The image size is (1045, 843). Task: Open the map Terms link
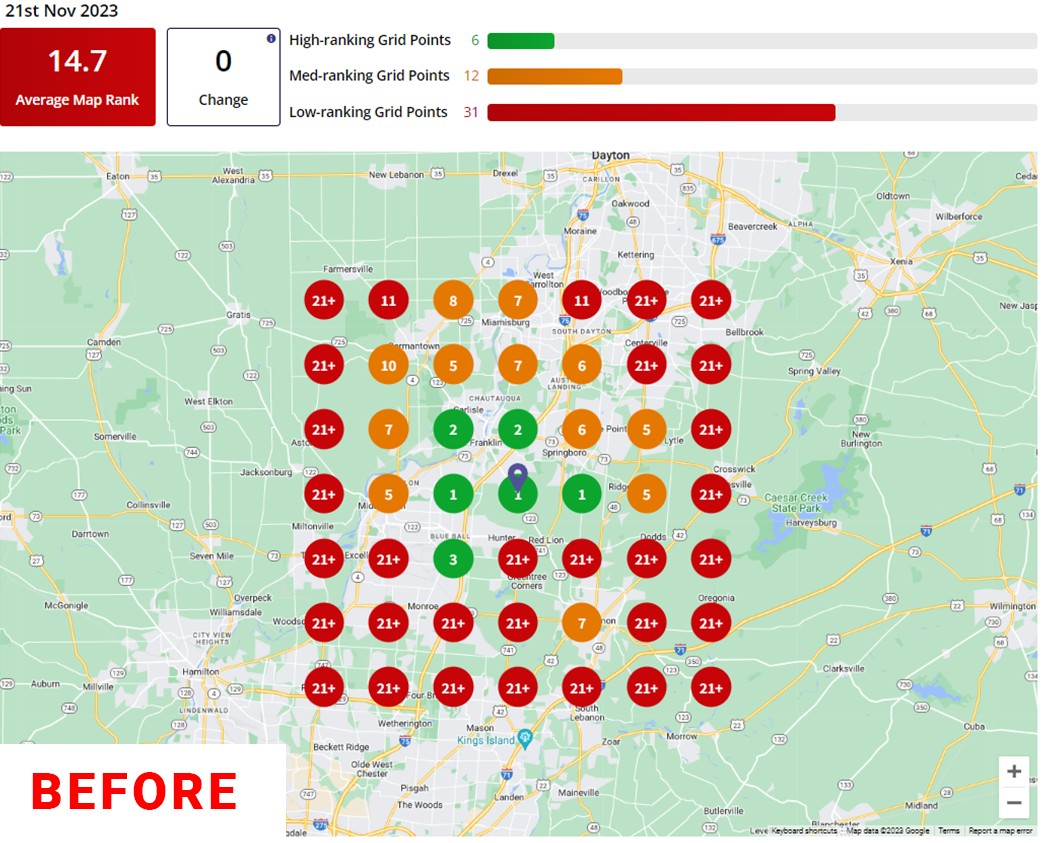point(948,831)
